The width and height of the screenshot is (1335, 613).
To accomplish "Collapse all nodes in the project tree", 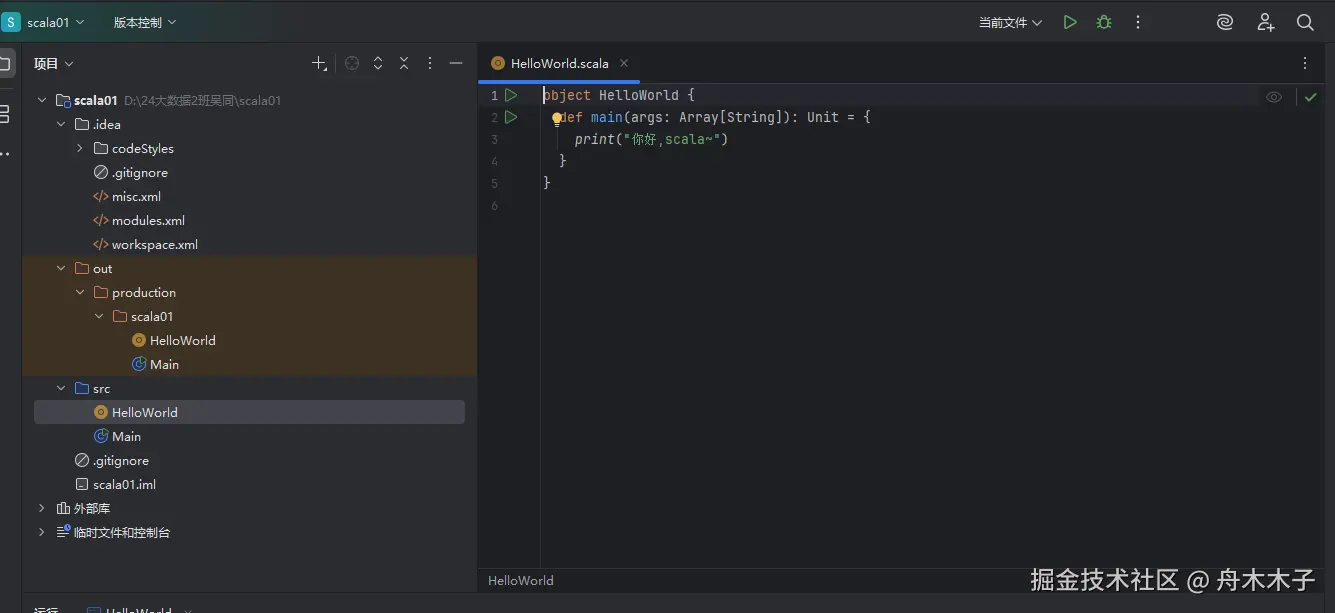I will click(x=404, y=63).
